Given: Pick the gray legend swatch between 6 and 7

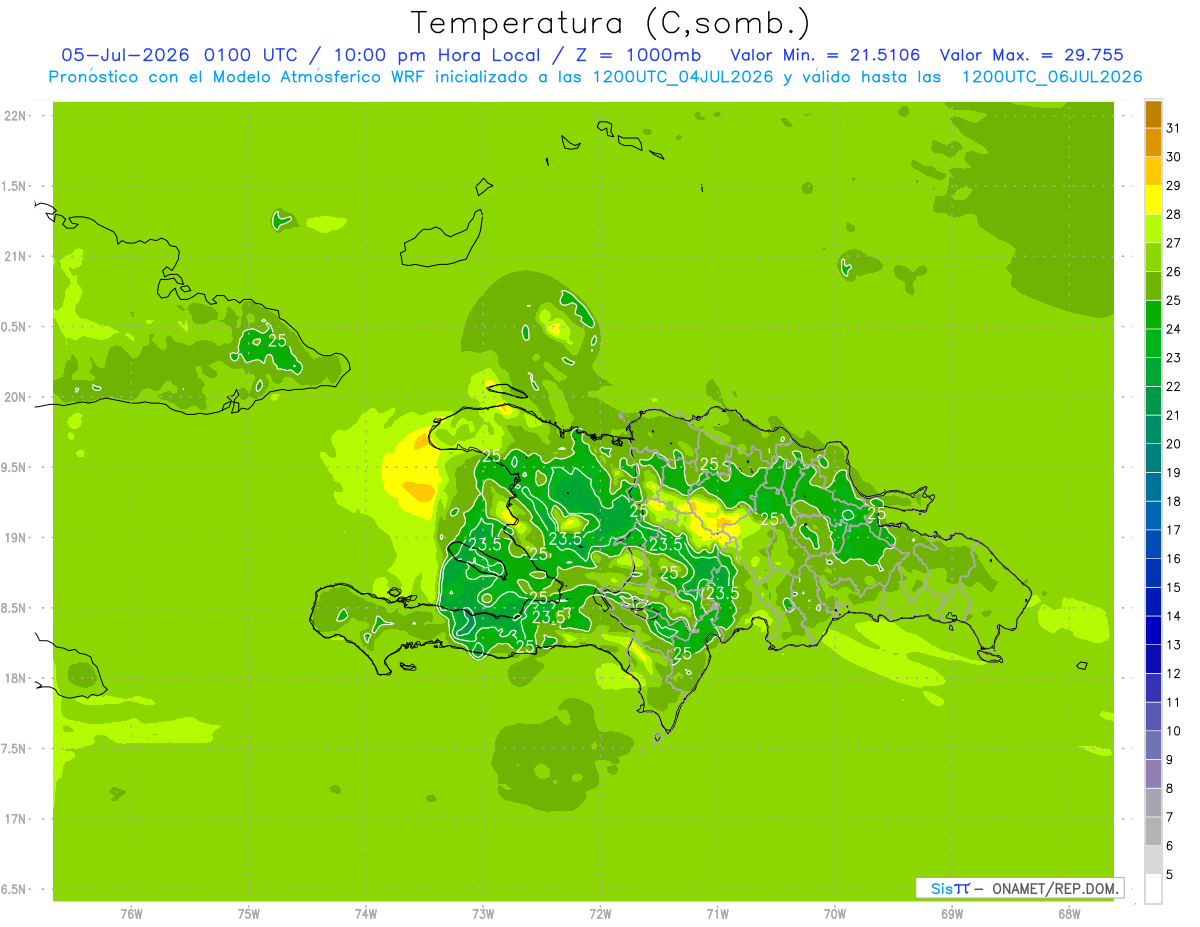Looking at the screenshot, I should coord(1153,832).
